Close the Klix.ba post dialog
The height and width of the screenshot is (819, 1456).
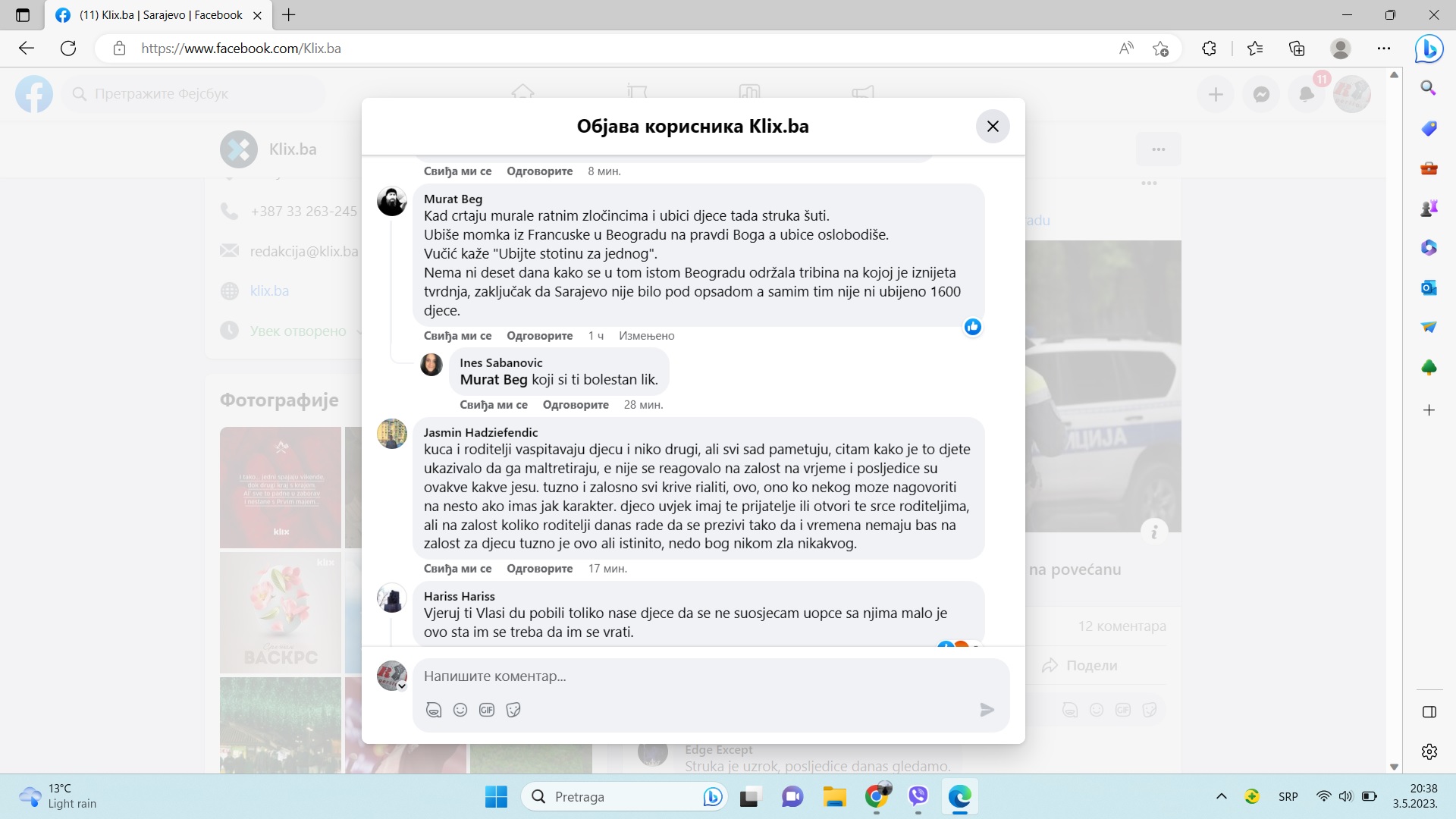993,127
